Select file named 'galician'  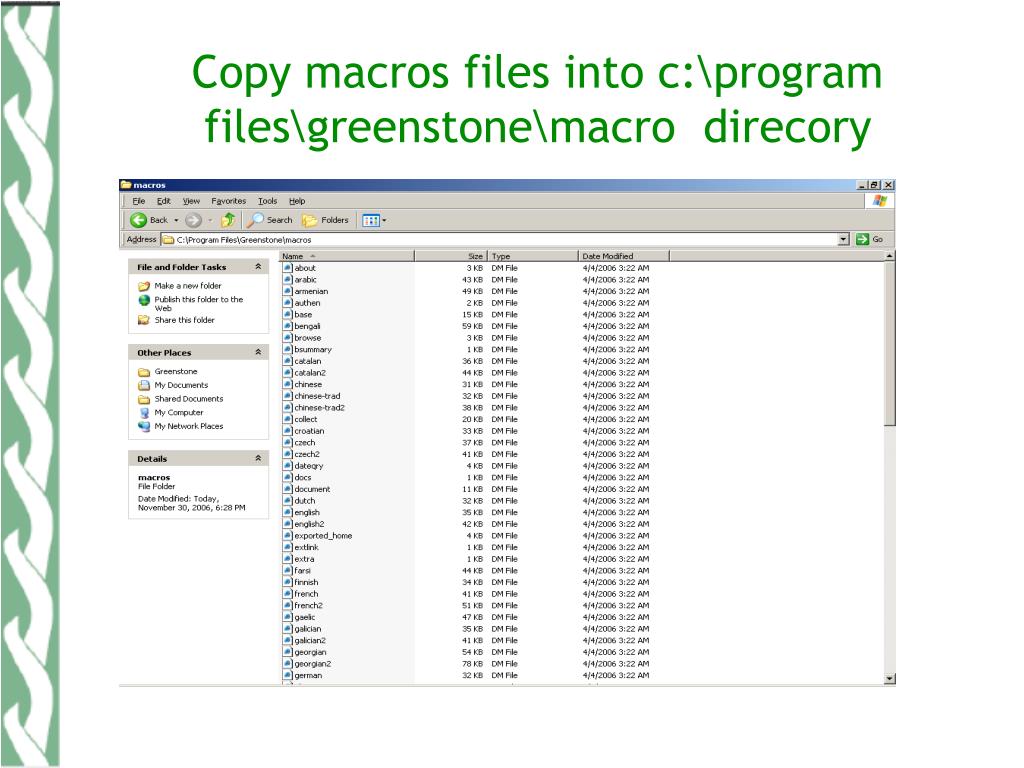pos(308,629)
